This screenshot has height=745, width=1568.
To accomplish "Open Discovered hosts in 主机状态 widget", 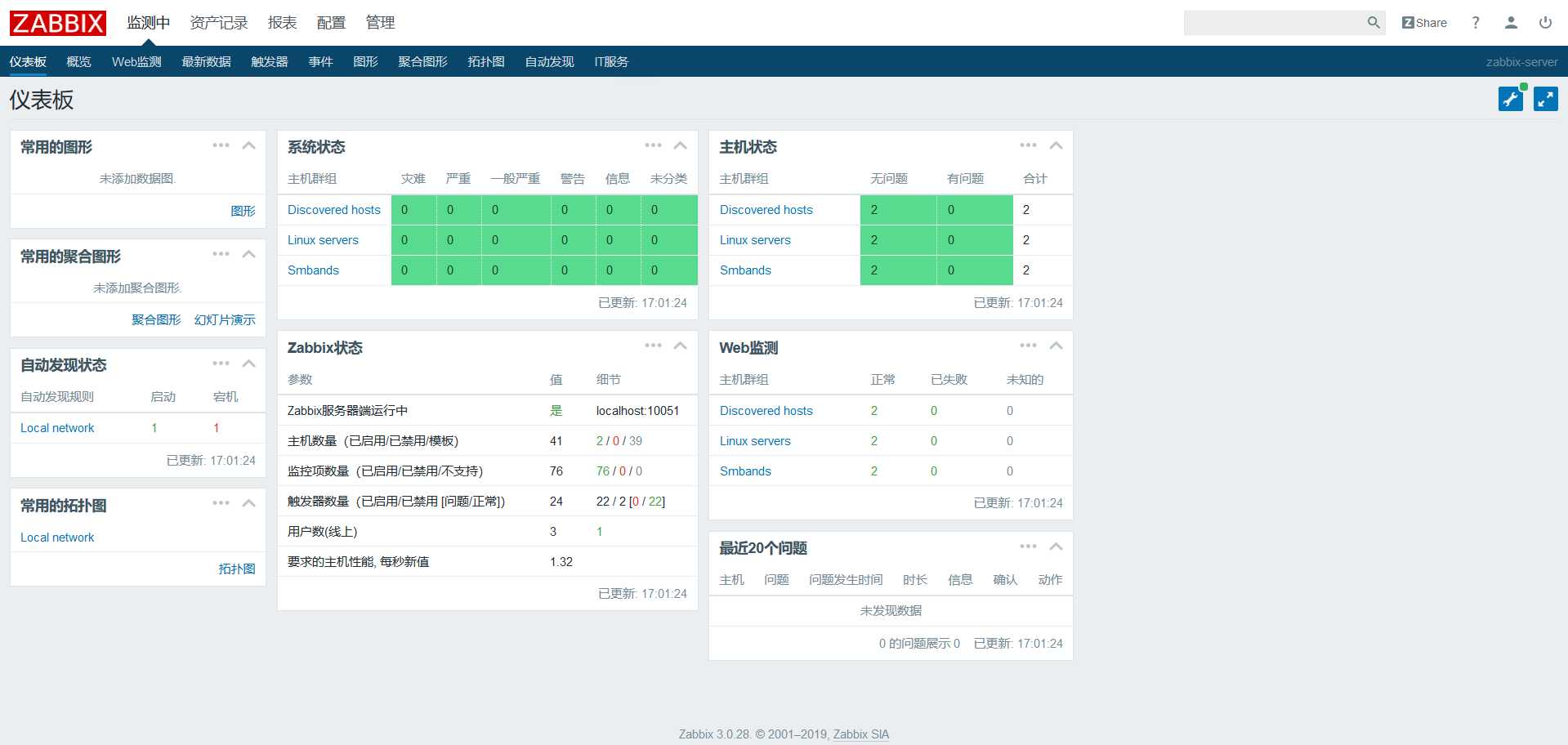I will point(766,210).
